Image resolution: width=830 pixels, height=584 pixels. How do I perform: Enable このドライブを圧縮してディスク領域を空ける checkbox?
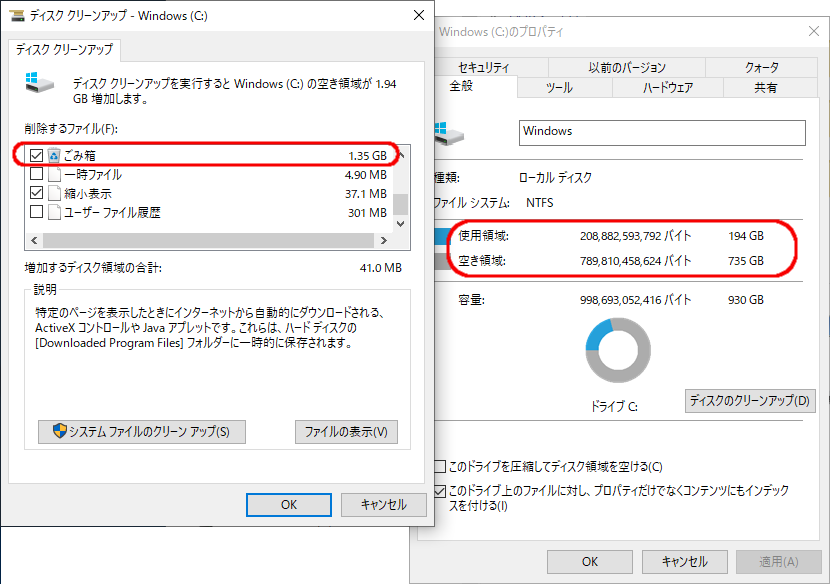(440, 466)
